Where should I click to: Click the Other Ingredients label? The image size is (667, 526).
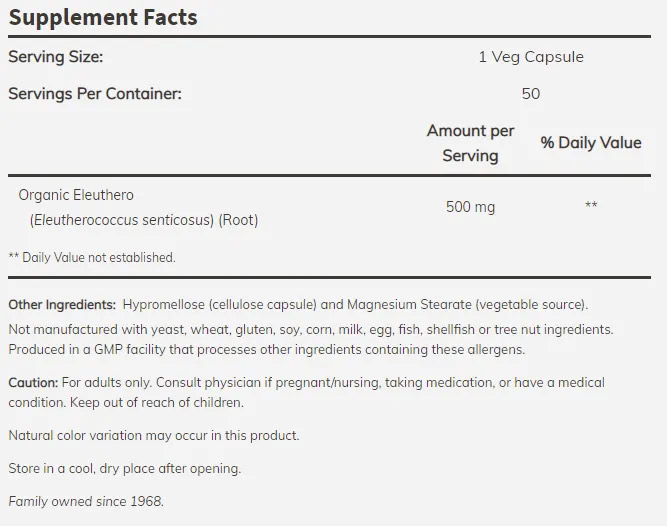(x=62, y=304)
